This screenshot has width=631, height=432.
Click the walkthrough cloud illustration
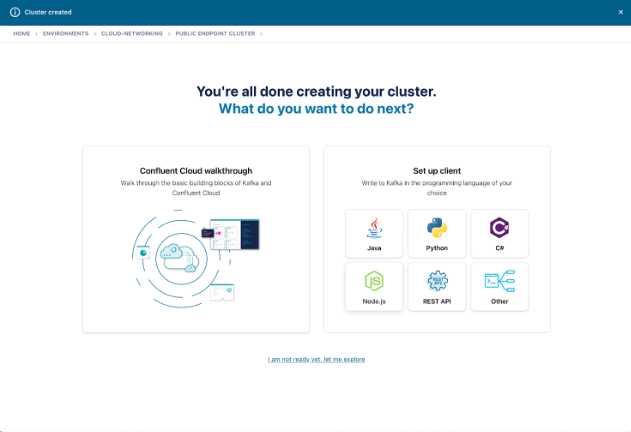(196, 258)
